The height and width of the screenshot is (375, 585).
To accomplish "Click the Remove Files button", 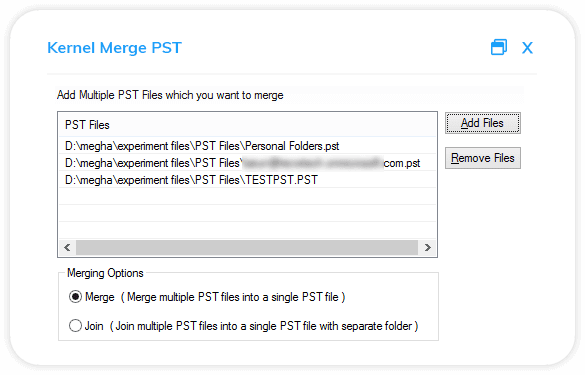I will (x=482, y=158).
